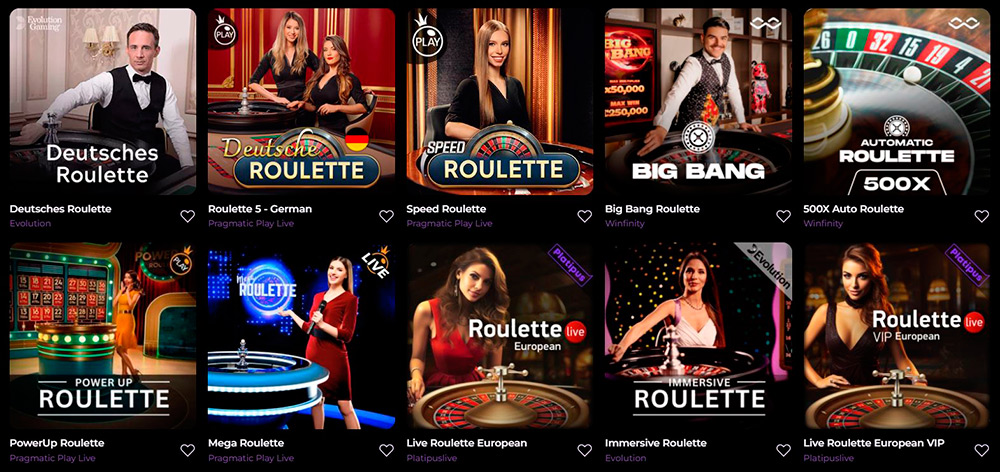
Task: Click Platipuslive provider under Live Roulette European
Action: (434, 458)
